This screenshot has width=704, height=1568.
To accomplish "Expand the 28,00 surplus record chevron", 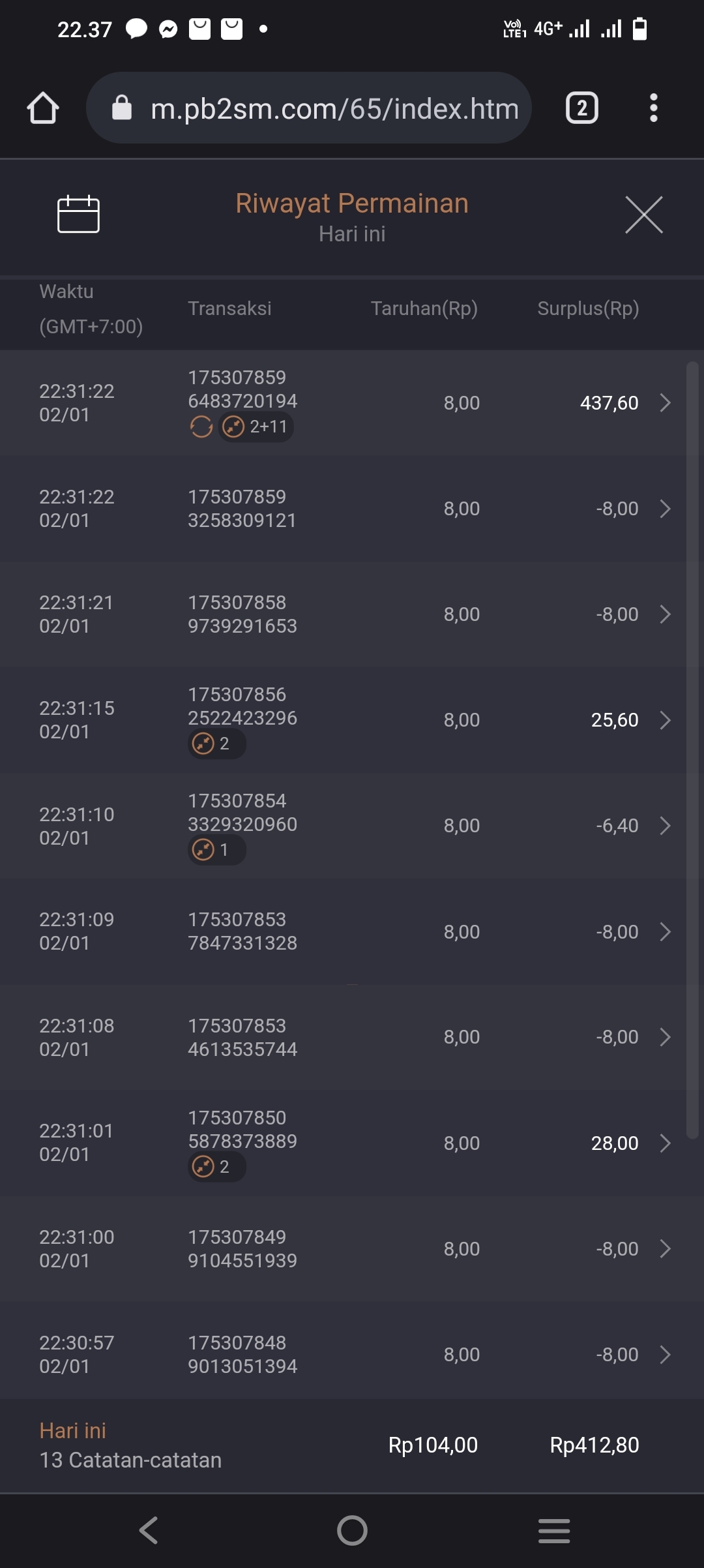I will [665, 1143].
